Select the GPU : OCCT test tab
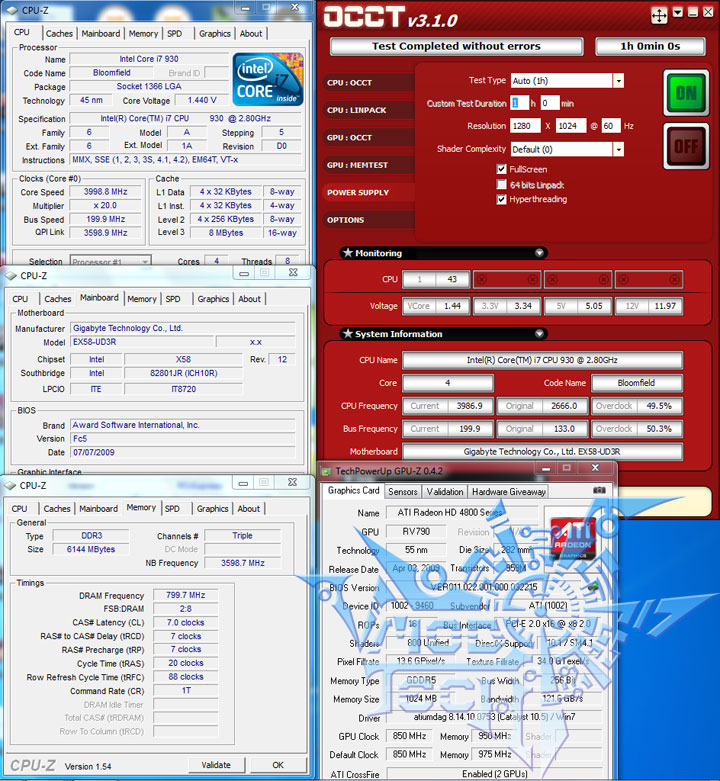The height and width of the screenshot is (781, 720). tap(368, 137)
